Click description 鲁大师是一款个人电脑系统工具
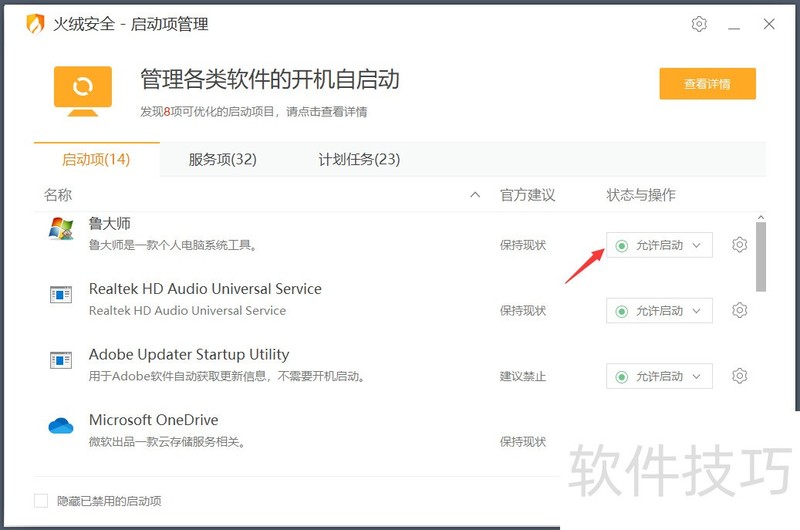This screenshot has width=800, height=530. pos(173,245)
